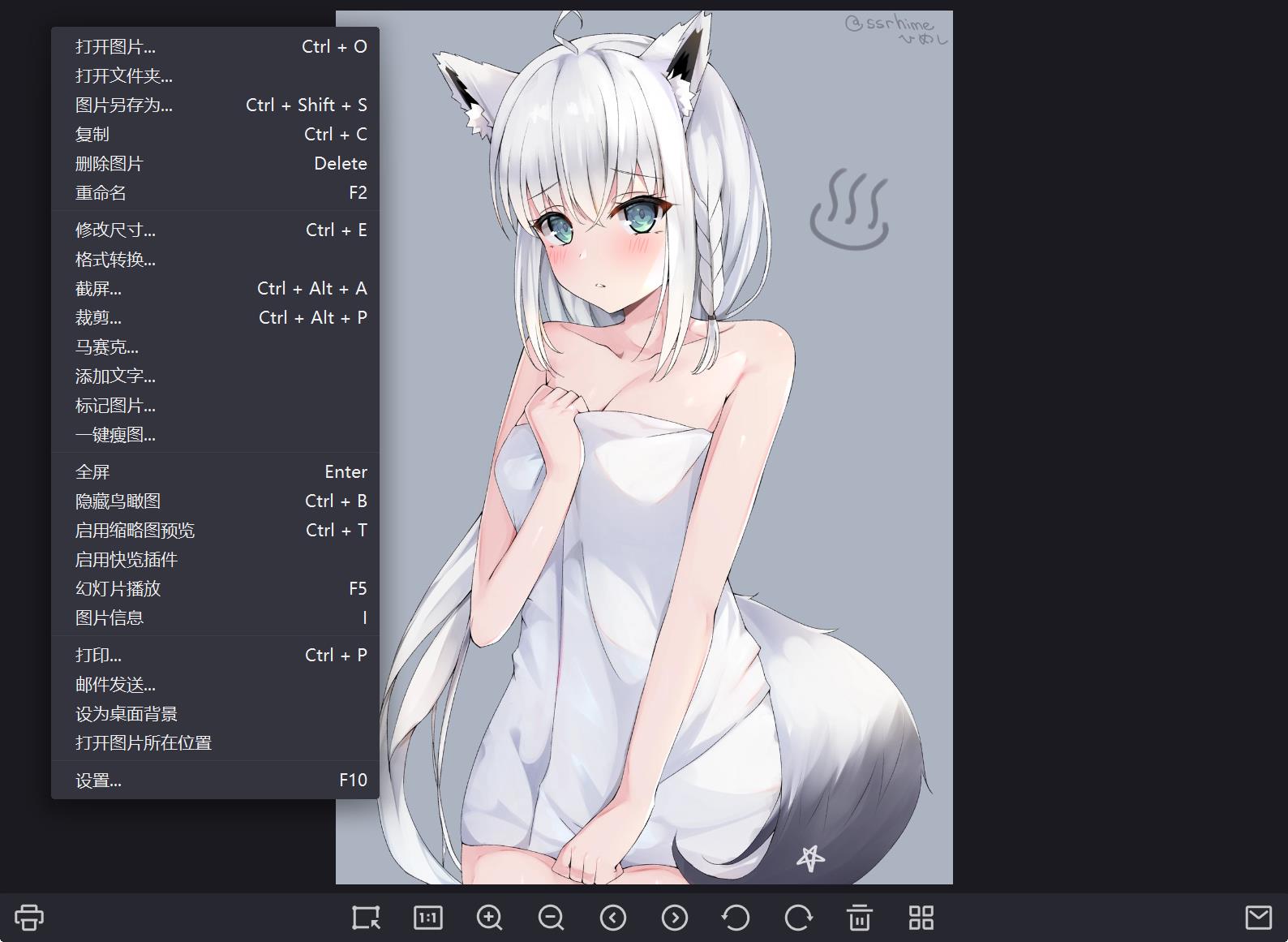Image resolution: width=1288 pixels, height=942 pixels.
Task: Toggle 隐藏鸟瞰图 menu entry
Action: pyautogui.click(x=215, y=501)
